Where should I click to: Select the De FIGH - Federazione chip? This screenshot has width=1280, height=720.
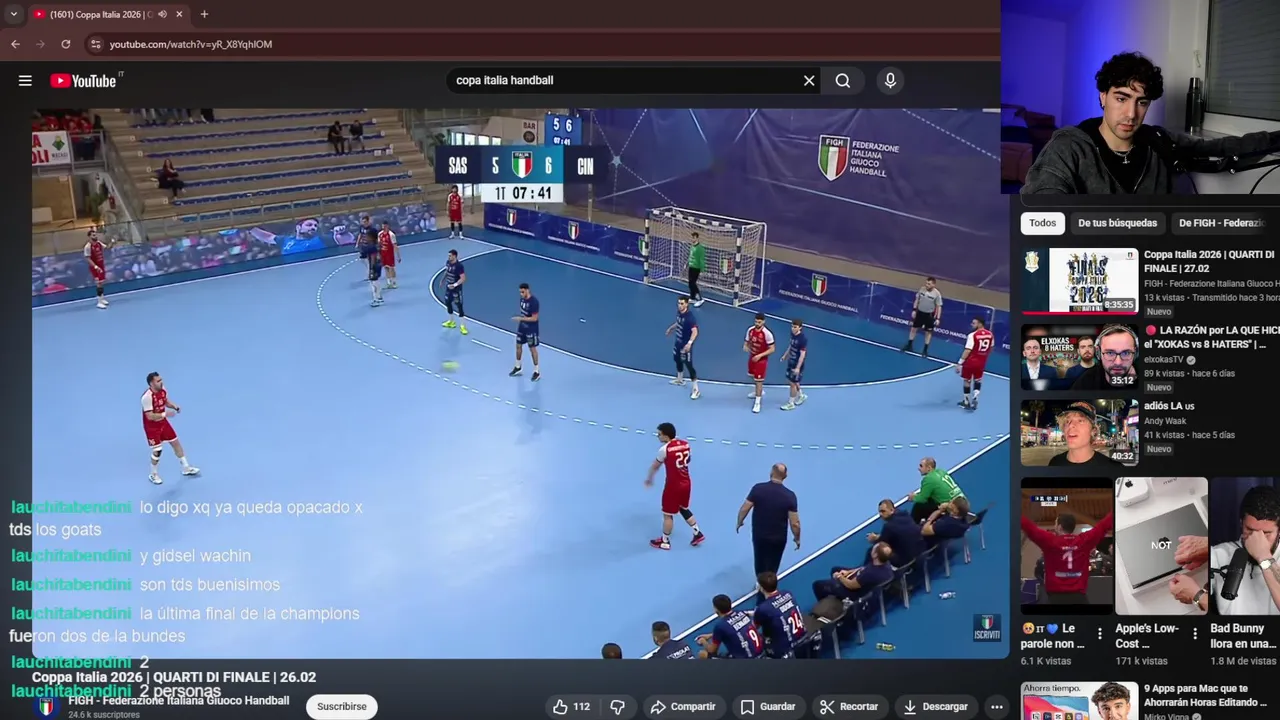(1223, 223)
